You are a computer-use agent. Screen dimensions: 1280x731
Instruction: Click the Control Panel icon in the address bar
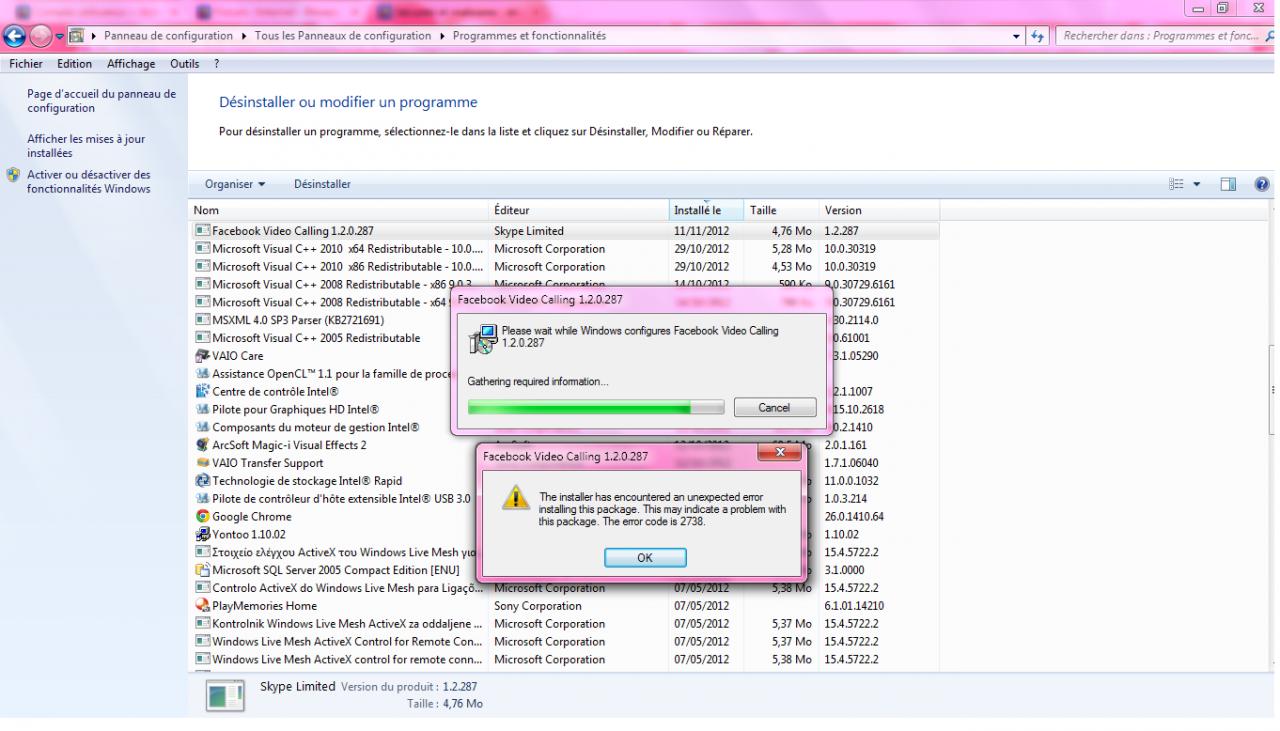77,36
